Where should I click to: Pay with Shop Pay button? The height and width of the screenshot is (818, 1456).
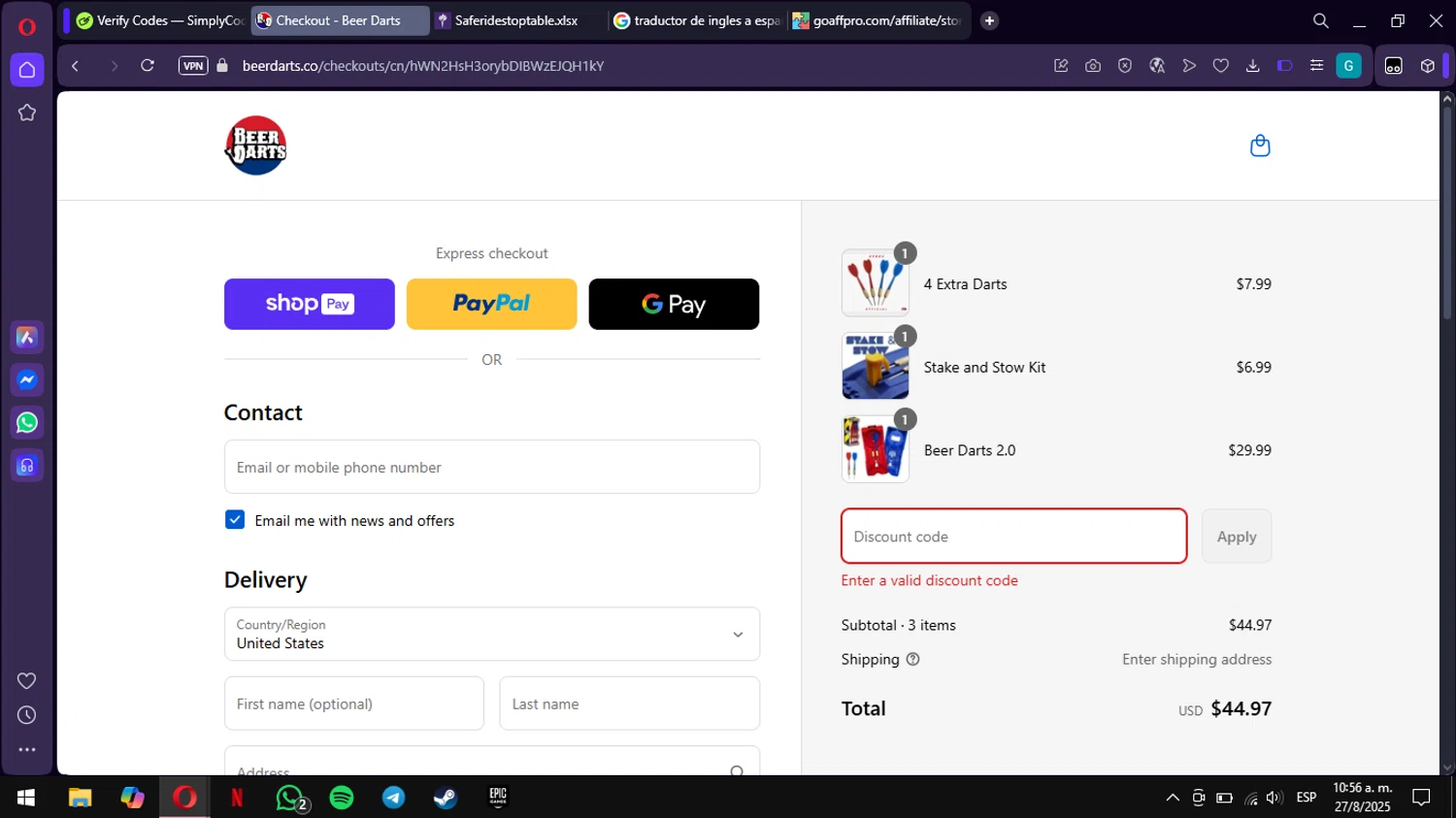coord(310,304)
